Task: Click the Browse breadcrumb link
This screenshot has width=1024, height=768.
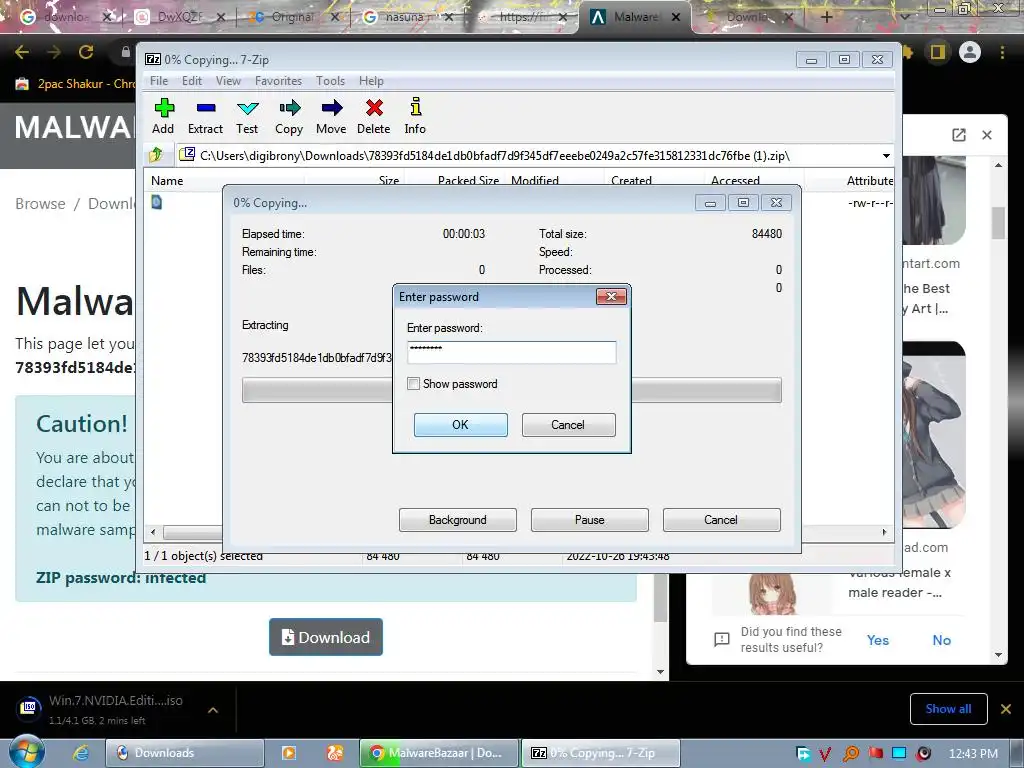Action: (x=40, y=204)
